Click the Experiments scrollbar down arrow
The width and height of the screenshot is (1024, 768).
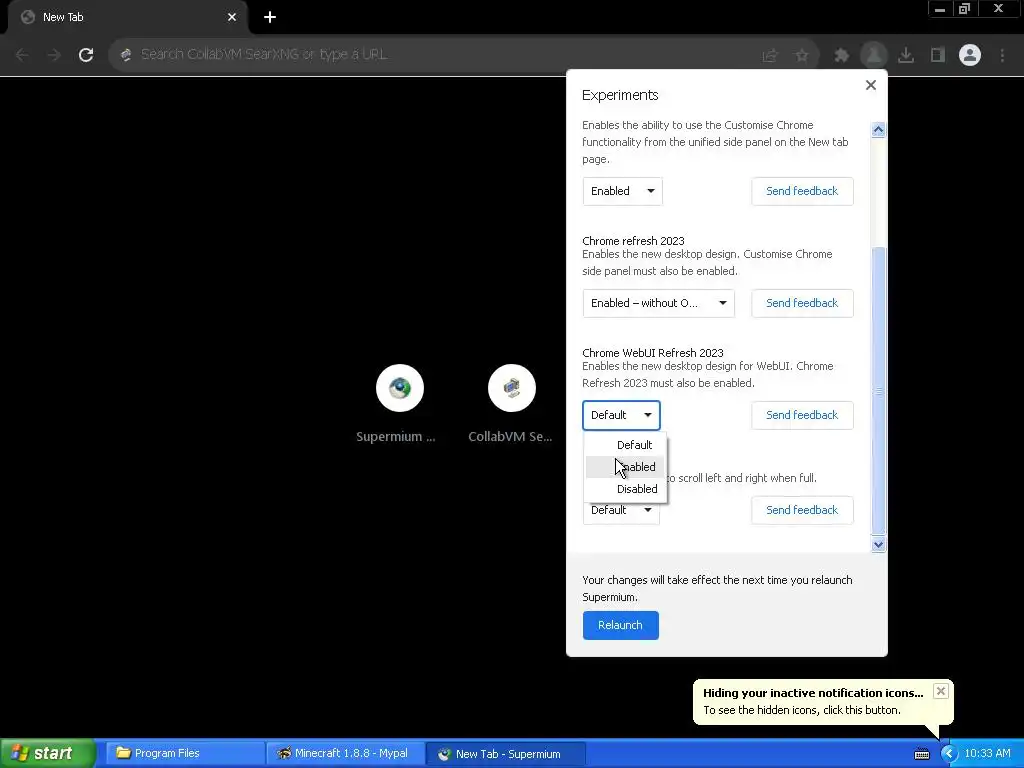(x=878, y=545)
